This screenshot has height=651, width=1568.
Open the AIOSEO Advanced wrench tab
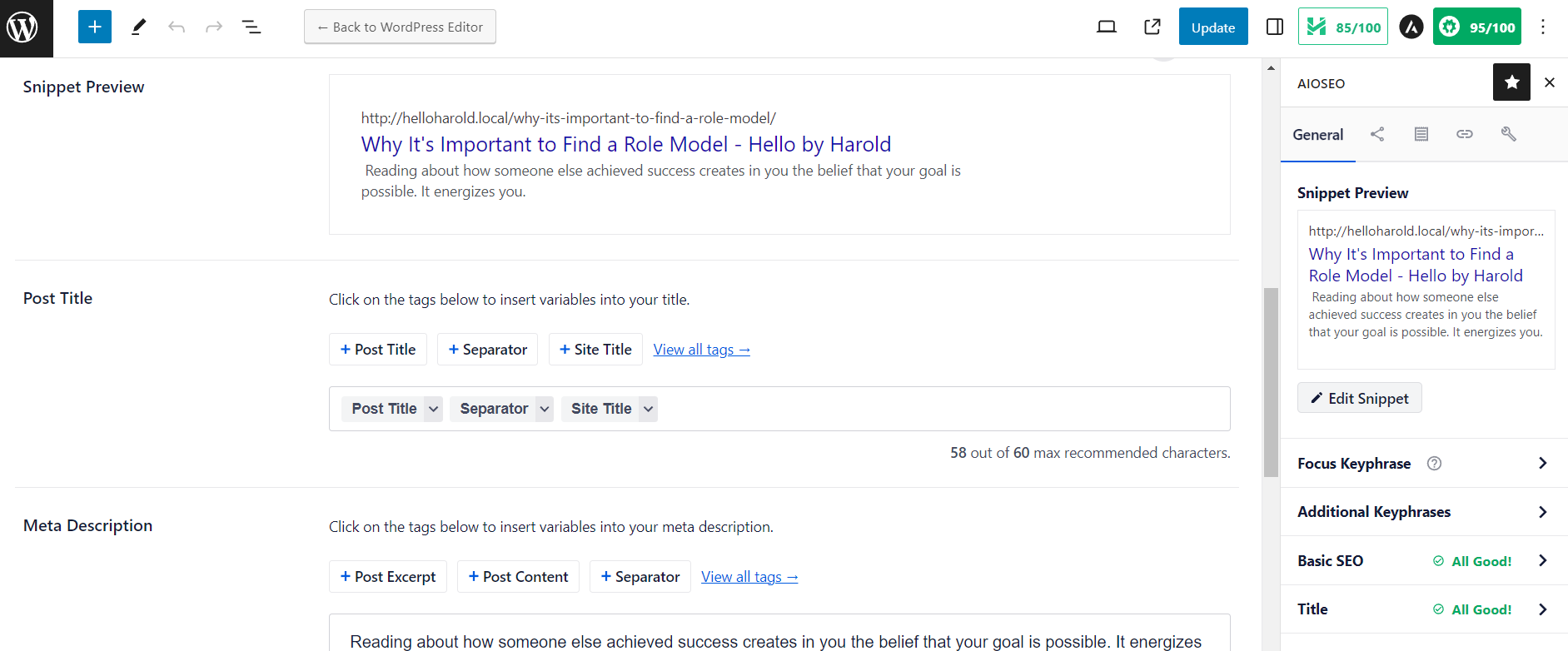[1509, 134]
